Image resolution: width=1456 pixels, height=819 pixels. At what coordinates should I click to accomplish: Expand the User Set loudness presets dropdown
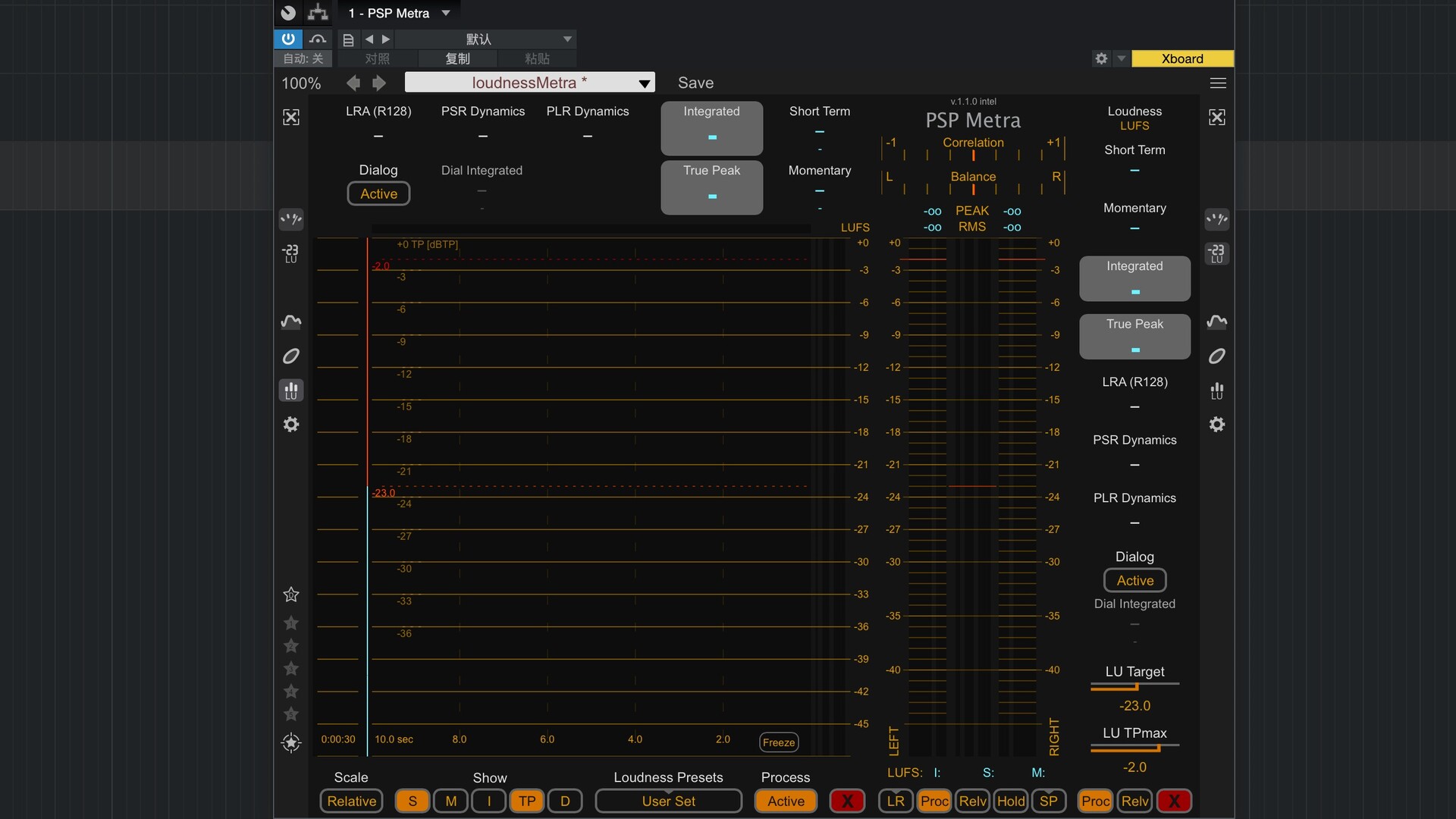(668, 801)
